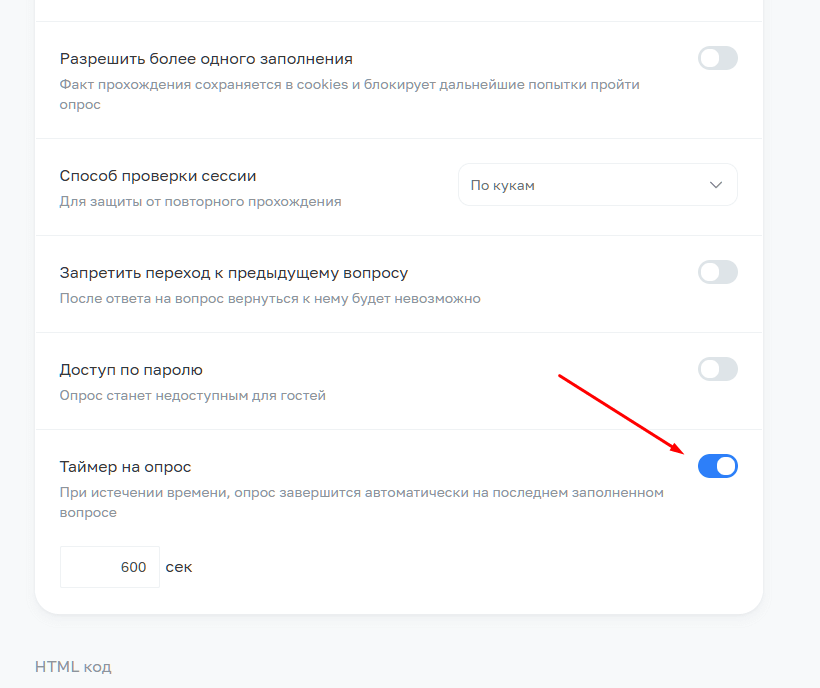Screen dimensions: 820x688
Task: Click the red arrow annotation pointing to timer
Action: (621, 414)
